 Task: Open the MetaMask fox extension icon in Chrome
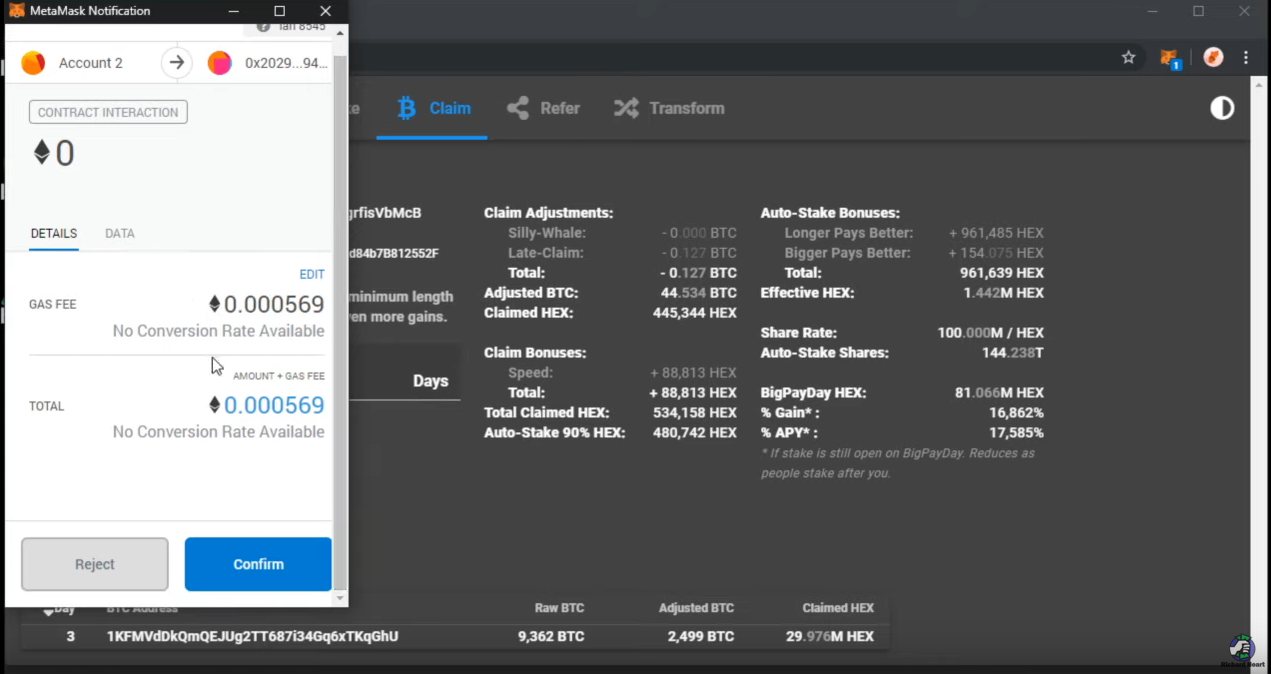pyautogui.click(x=1170, y=58)
